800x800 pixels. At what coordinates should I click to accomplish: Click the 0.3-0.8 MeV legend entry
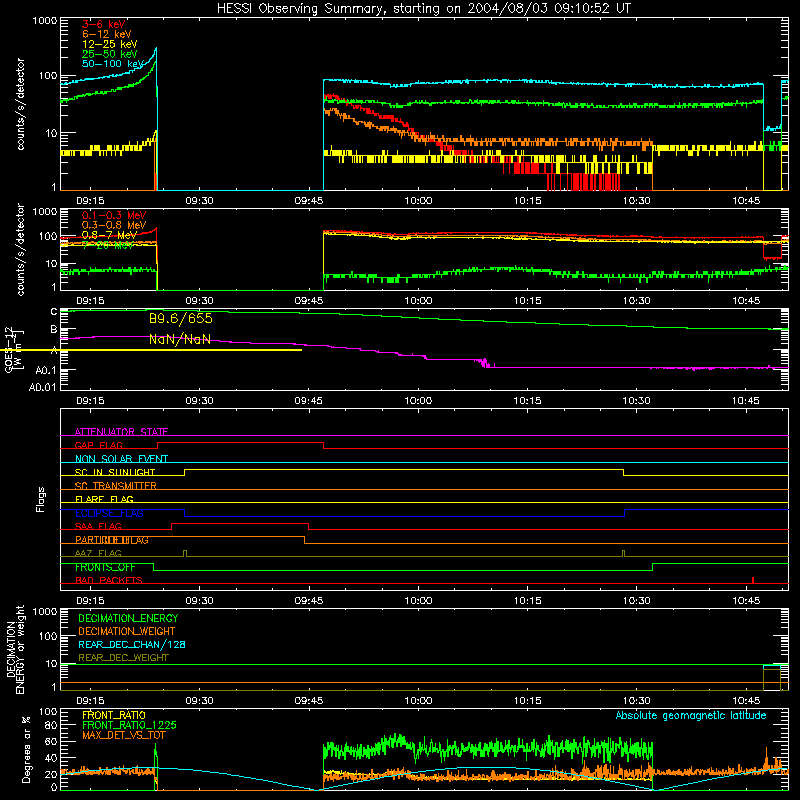114,225
